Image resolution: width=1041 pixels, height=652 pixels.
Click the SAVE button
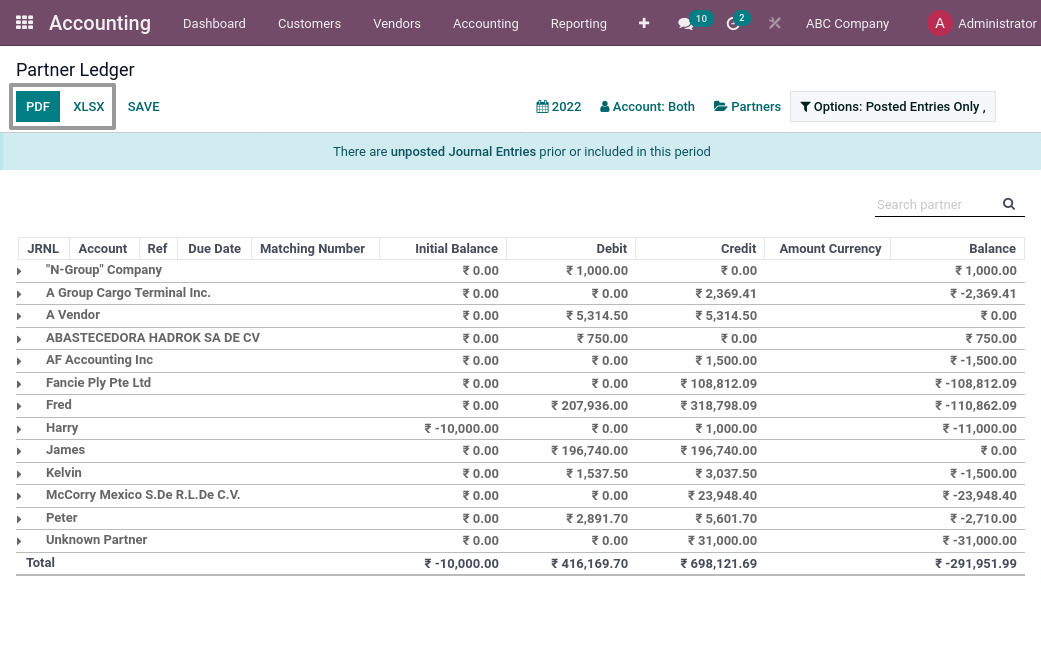pyautogui.click(x=143, y=106)
